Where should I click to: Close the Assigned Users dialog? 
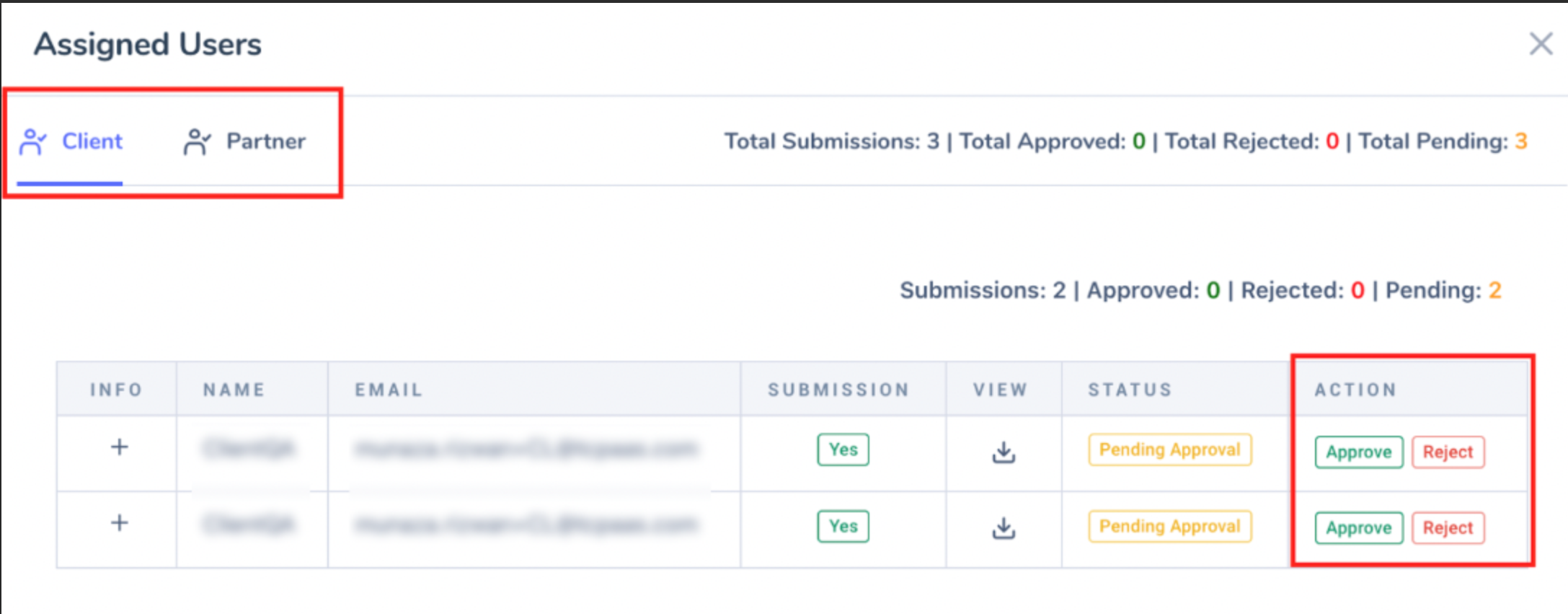click(1541, 44)
